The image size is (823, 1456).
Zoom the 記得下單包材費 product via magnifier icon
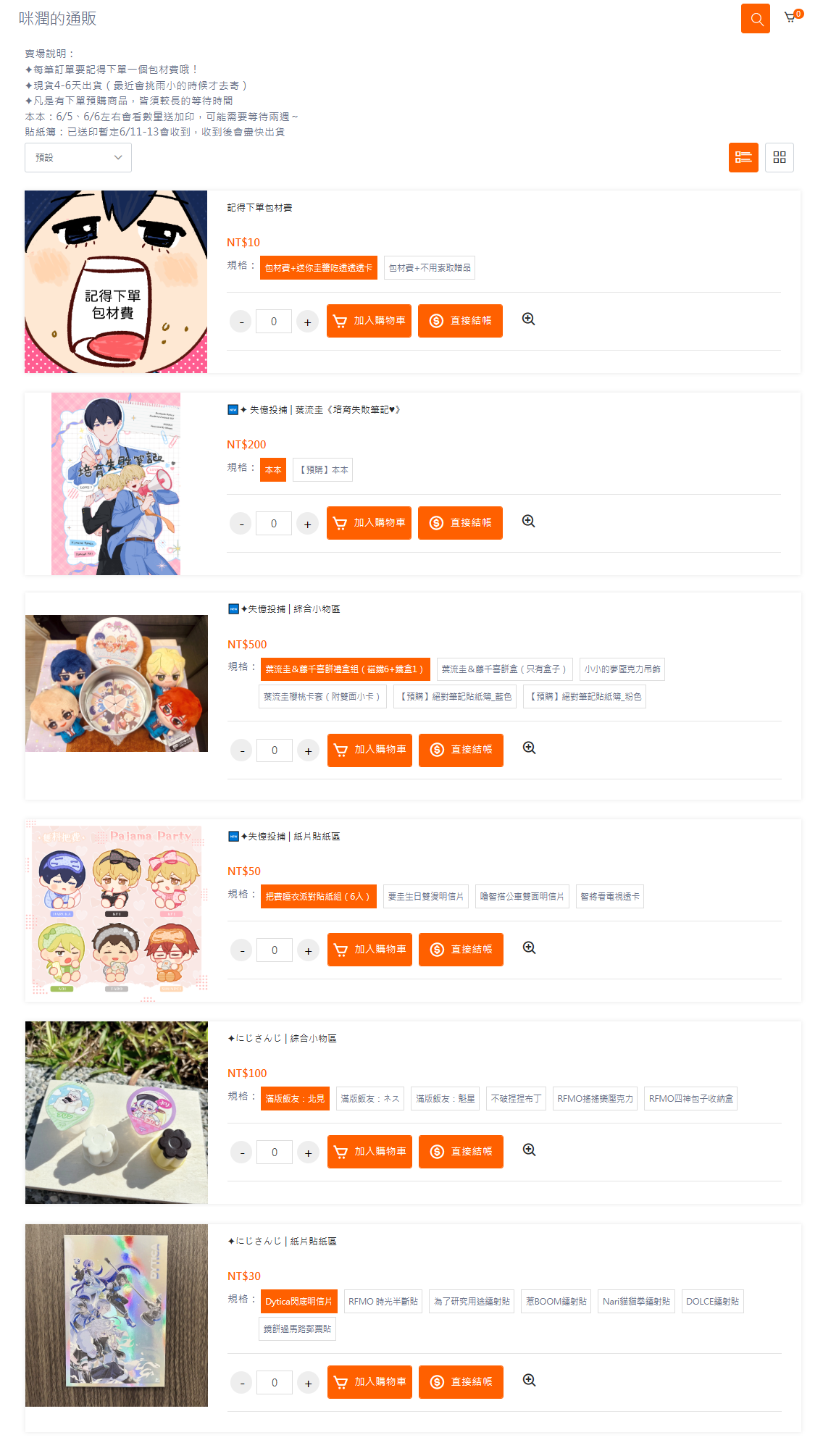click(529, 319)
